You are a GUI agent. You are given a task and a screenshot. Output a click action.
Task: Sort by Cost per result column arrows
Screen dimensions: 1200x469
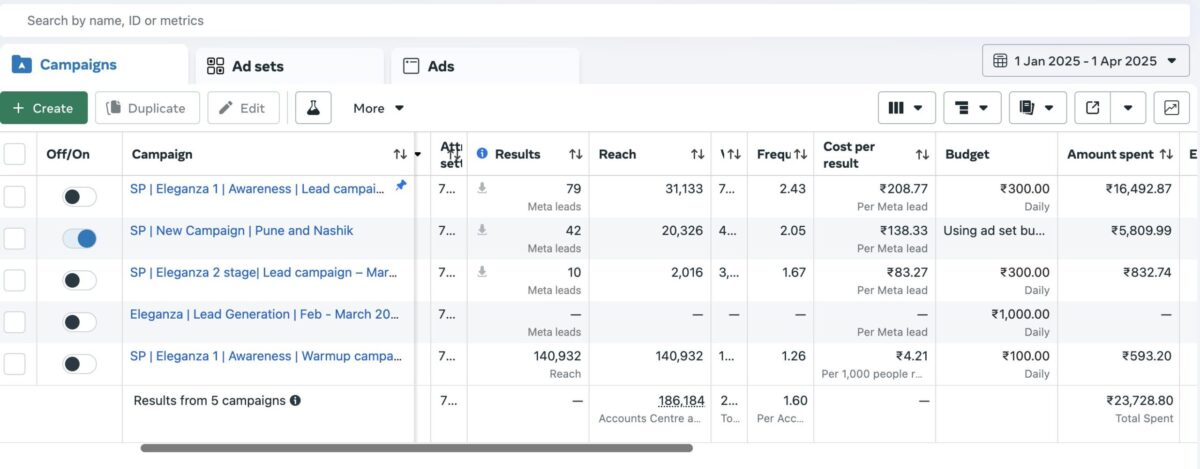click(922, 154)
